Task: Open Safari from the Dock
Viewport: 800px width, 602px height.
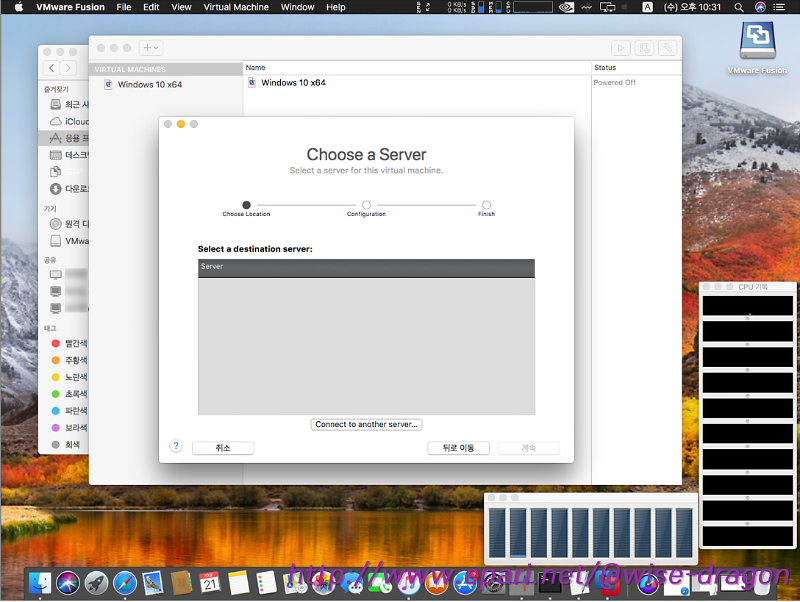Action: 124,584
